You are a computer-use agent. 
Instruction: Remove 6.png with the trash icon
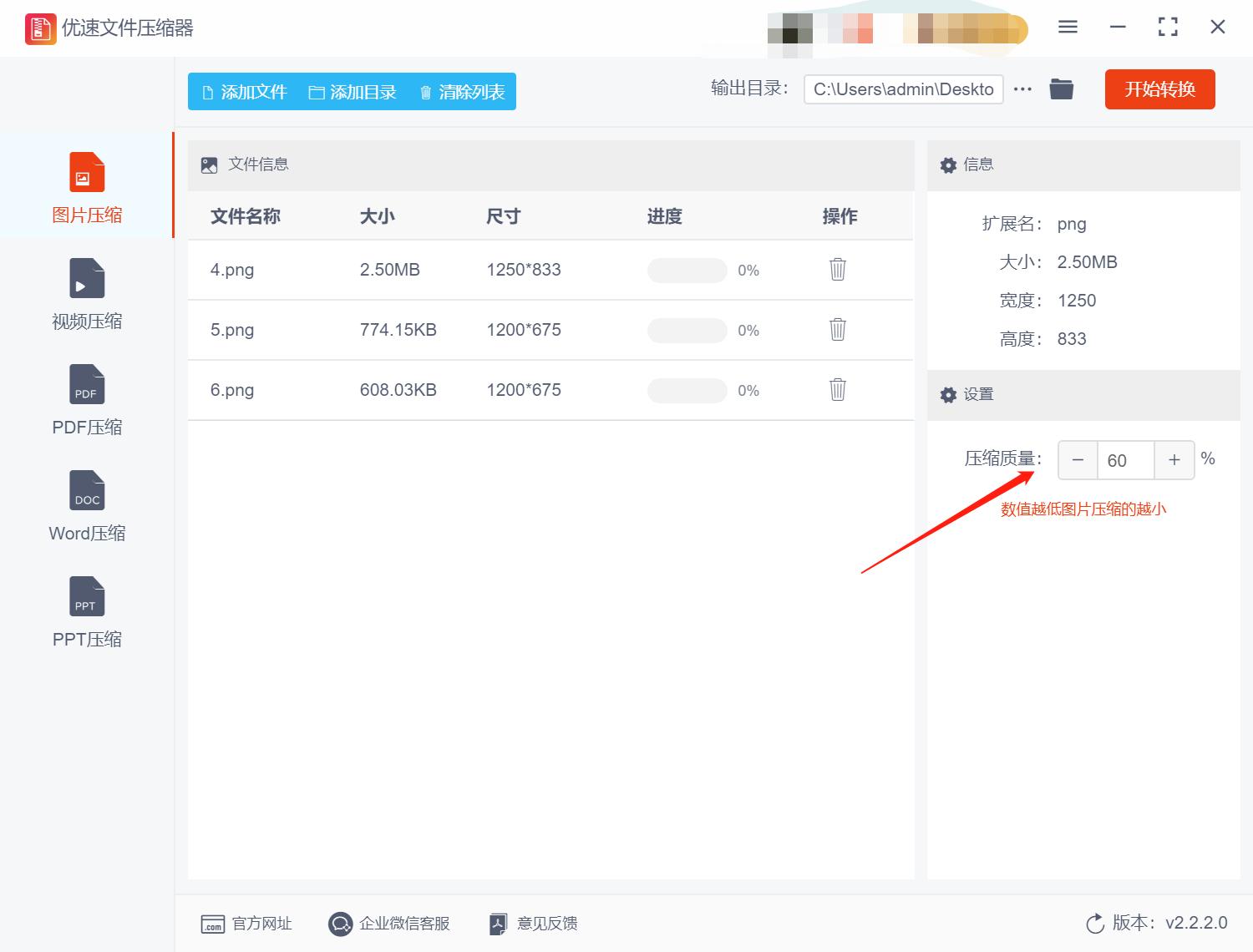point(837,390)
